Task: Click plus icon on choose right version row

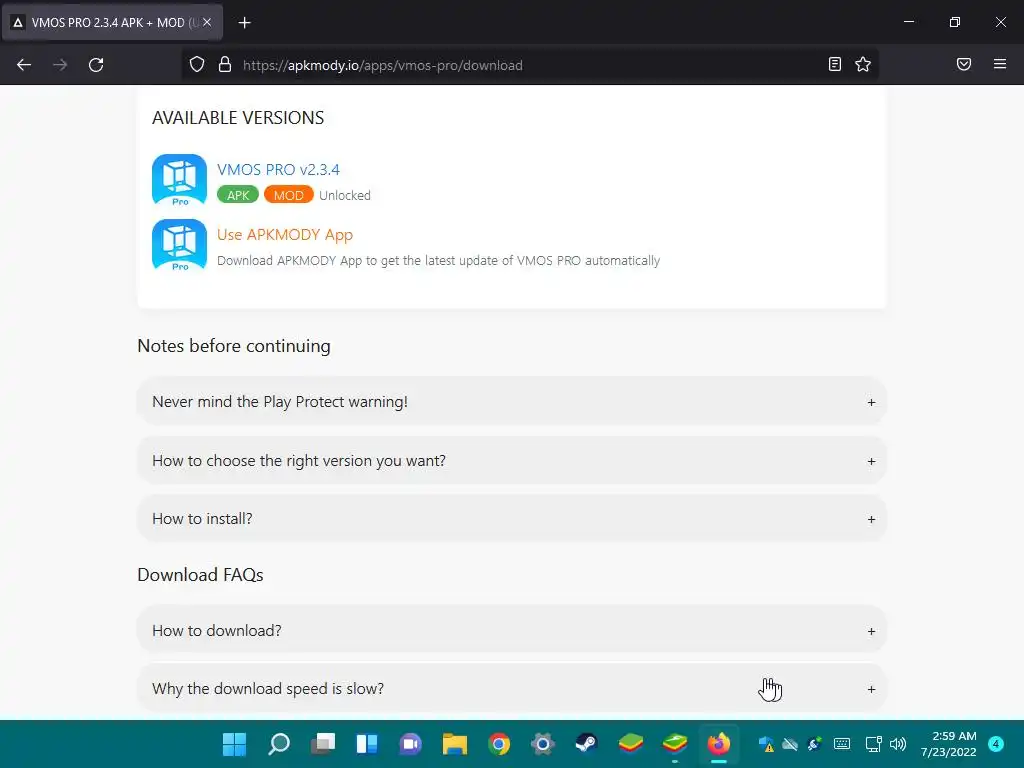Action: pos(871,462)
